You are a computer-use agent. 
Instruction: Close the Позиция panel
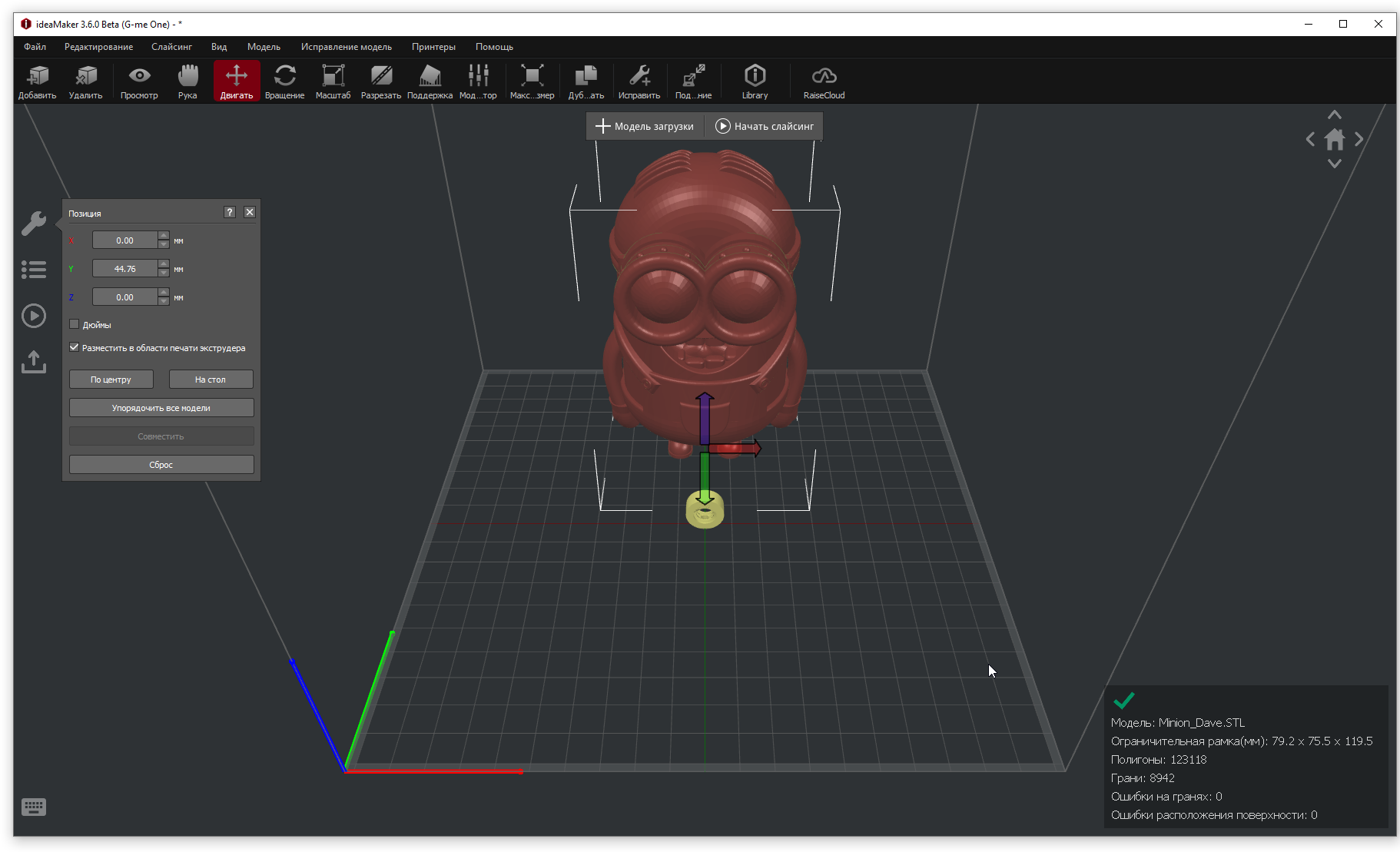(x=250, y=213)
